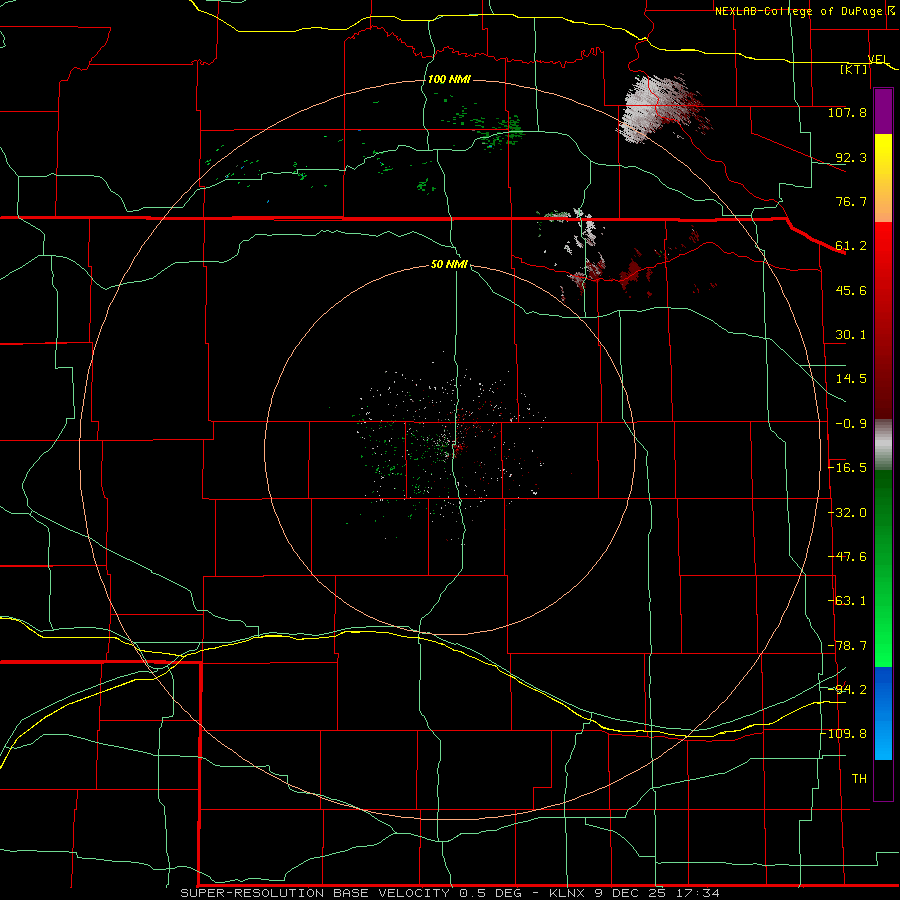The width and height of the screenshot is (900, 900).
Task: Select the -16.5 scale value
Action: tap(847, 468)
